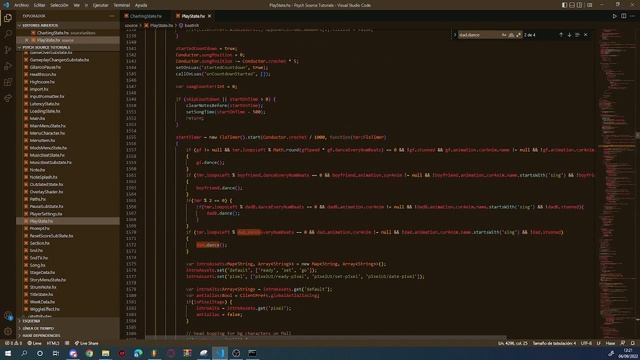Close the PlayState.hx editor tab
The height and width of the screenshot is (360, 640).
click(209, 16)
